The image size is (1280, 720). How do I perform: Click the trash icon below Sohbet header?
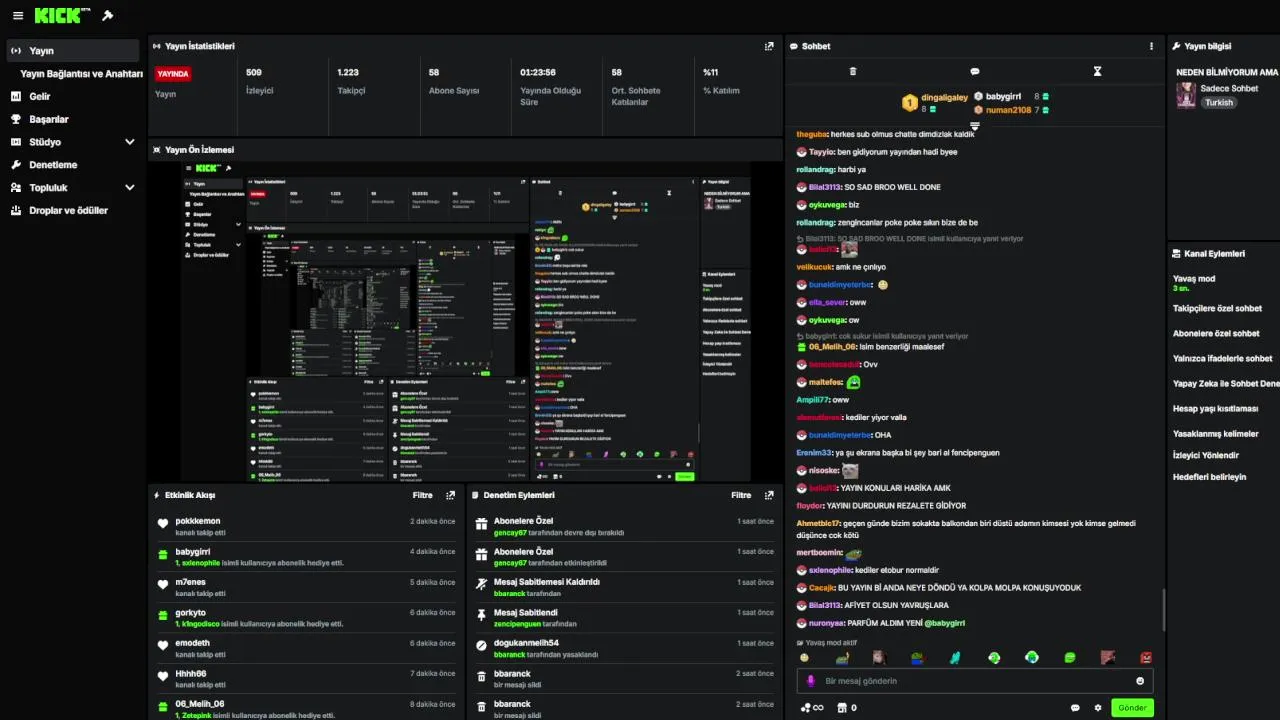point(853,72)
